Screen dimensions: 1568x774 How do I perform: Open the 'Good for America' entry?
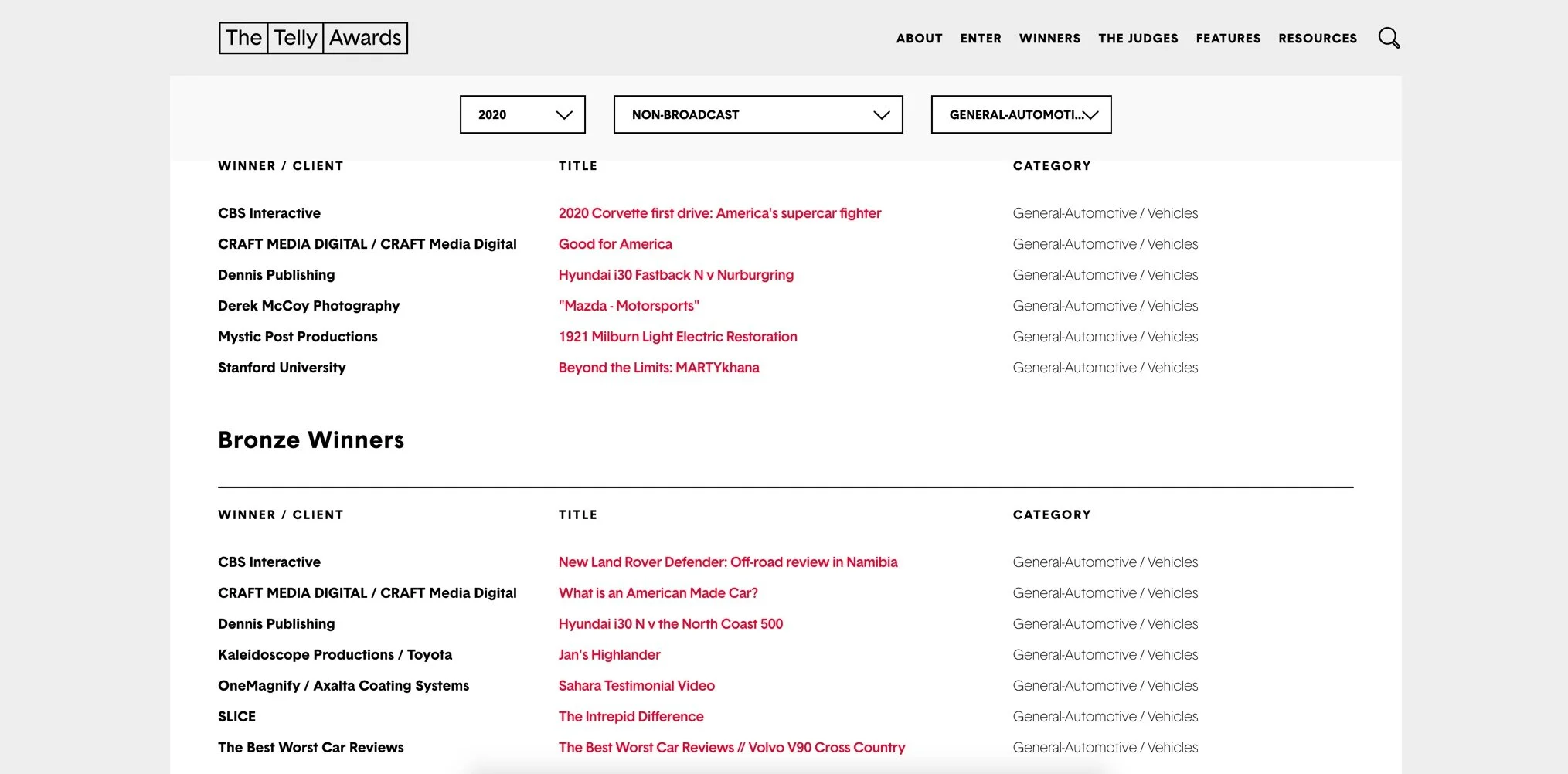pyautogui.click(x=615, y=244)
